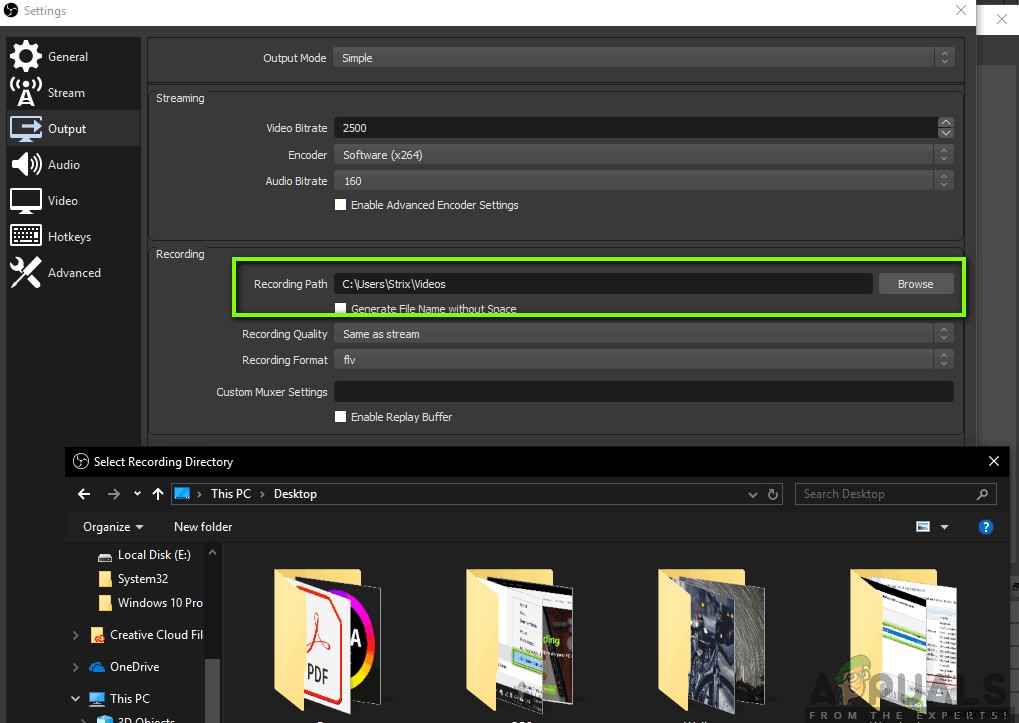Screen dimensions: 1019x723
Task: Switch to Advanced settings tab
Action: coord(74,273)
